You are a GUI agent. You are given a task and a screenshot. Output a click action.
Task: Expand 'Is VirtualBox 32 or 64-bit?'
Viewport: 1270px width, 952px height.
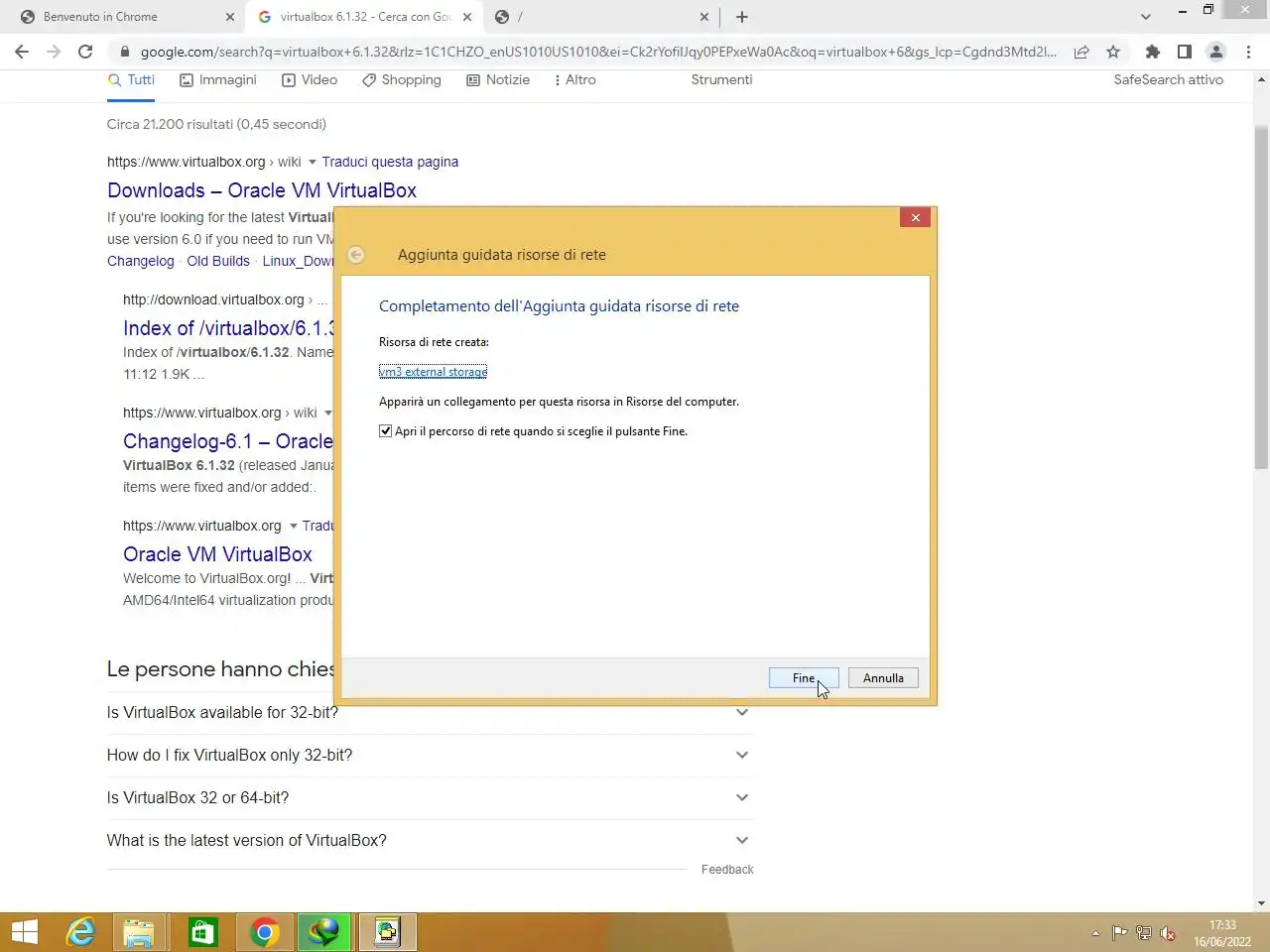click(430, 798)
